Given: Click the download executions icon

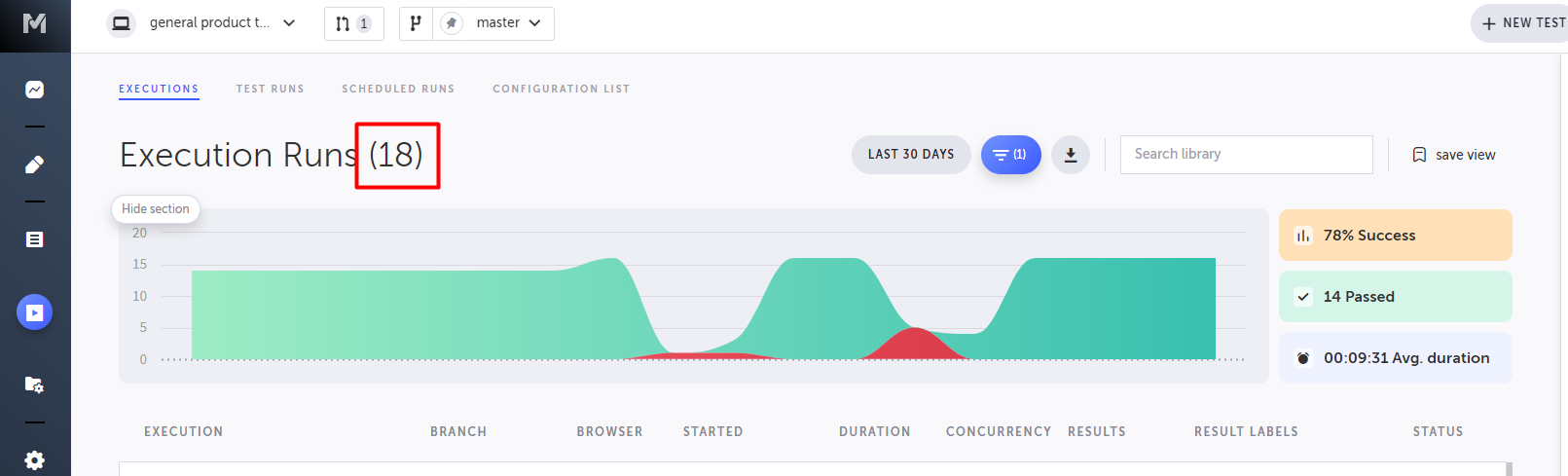Looking at the screenshot, I should (1070, 155).
